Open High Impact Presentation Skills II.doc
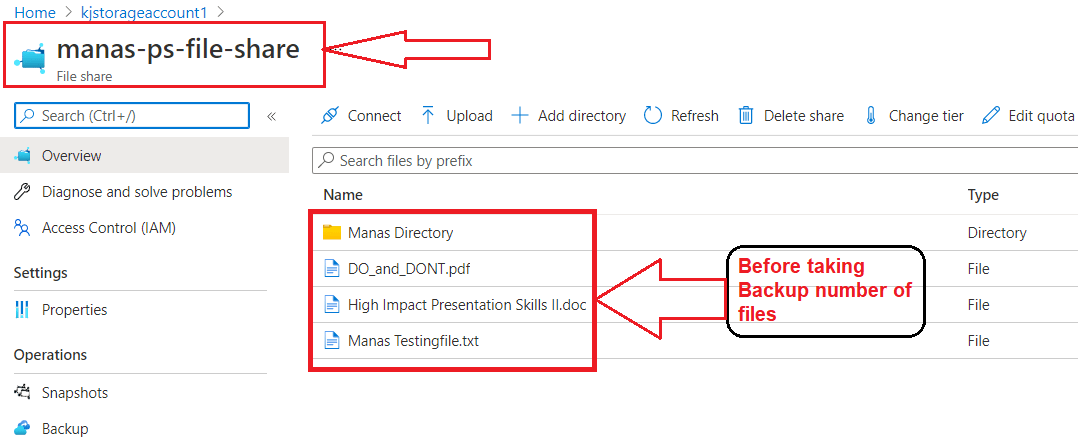The width and height of the screenshot is (1078, 440). click(x=467, y=305)
